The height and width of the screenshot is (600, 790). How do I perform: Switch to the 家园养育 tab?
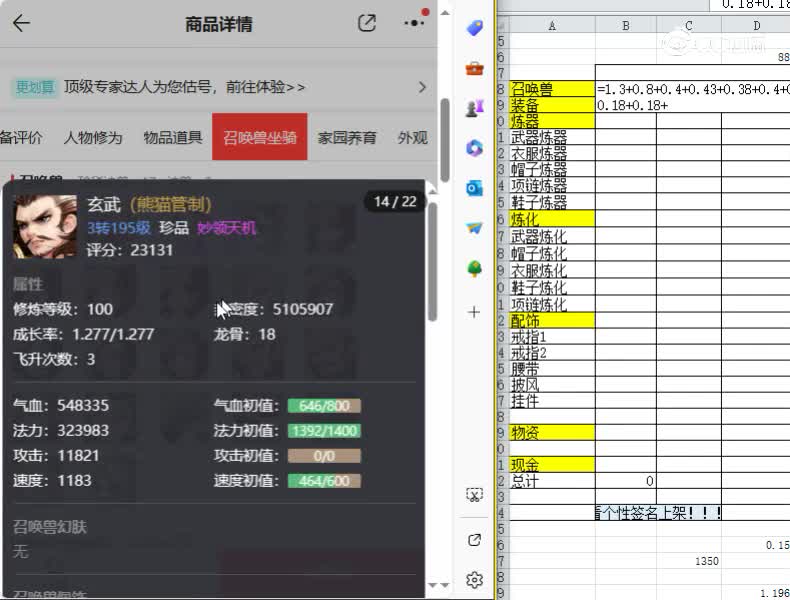(x=347, y=138)
